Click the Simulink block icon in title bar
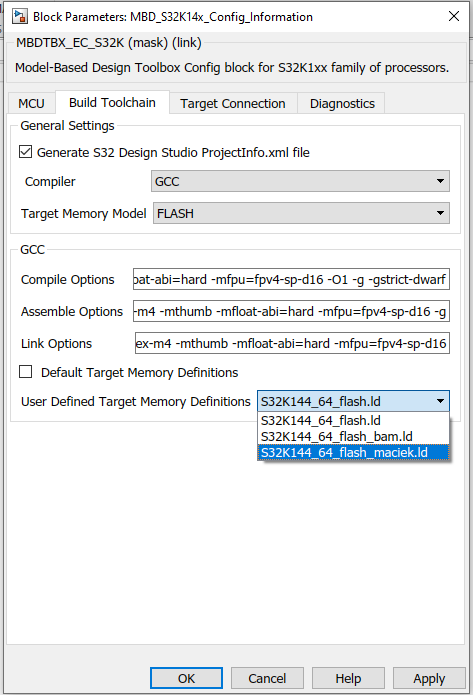Image resolution: width=473 pixels, height=695 pixels. pyautogui.click(x=20, y=16)
